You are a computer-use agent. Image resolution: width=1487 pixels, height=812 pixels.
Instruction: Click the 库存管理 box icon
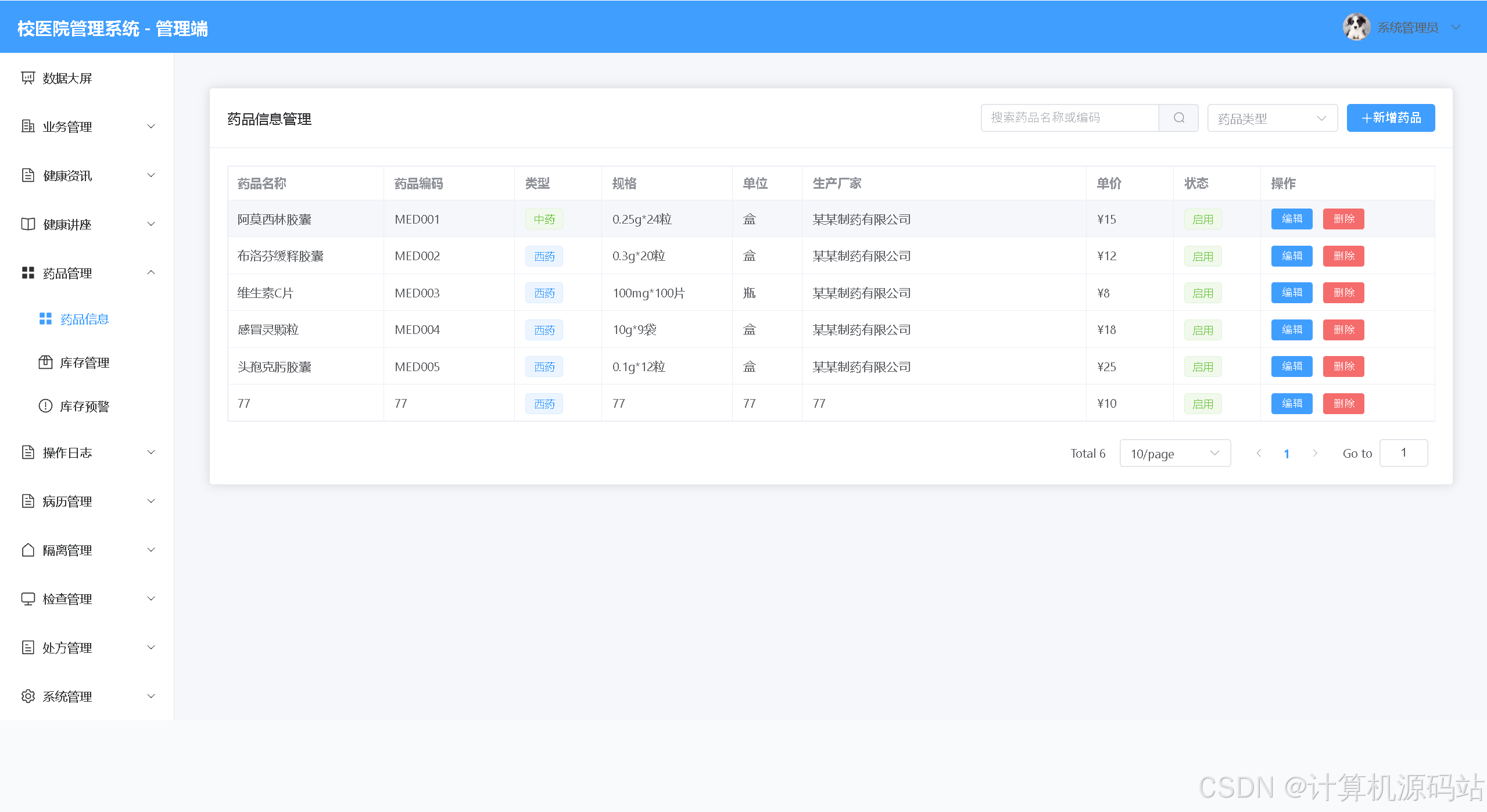click(45, 362)
